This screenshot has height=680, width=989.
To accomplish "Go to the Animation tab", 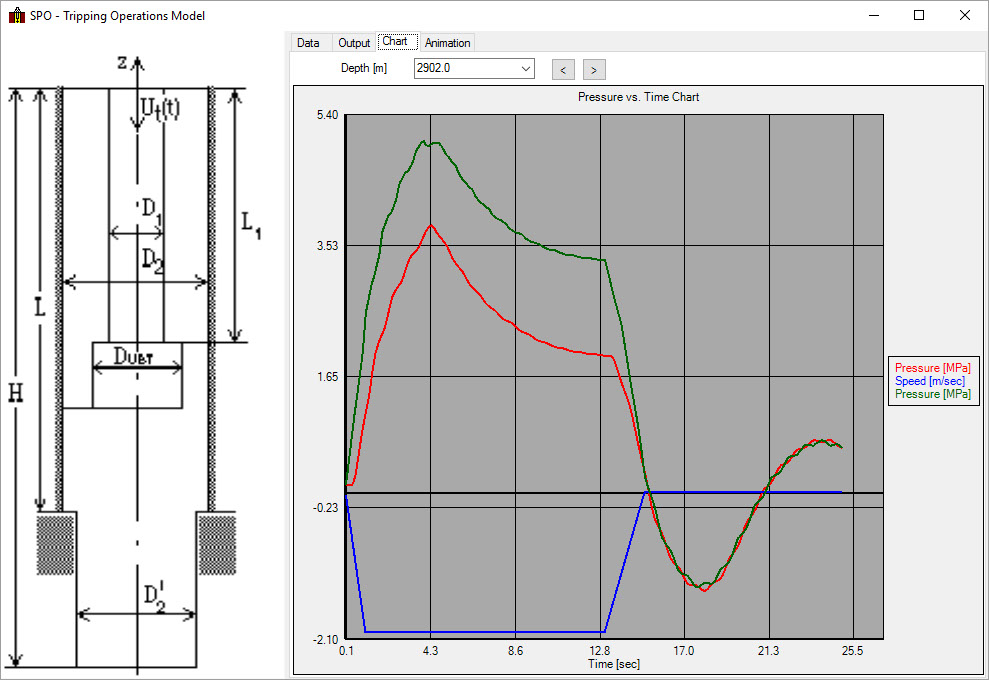I will click(447, 43).
